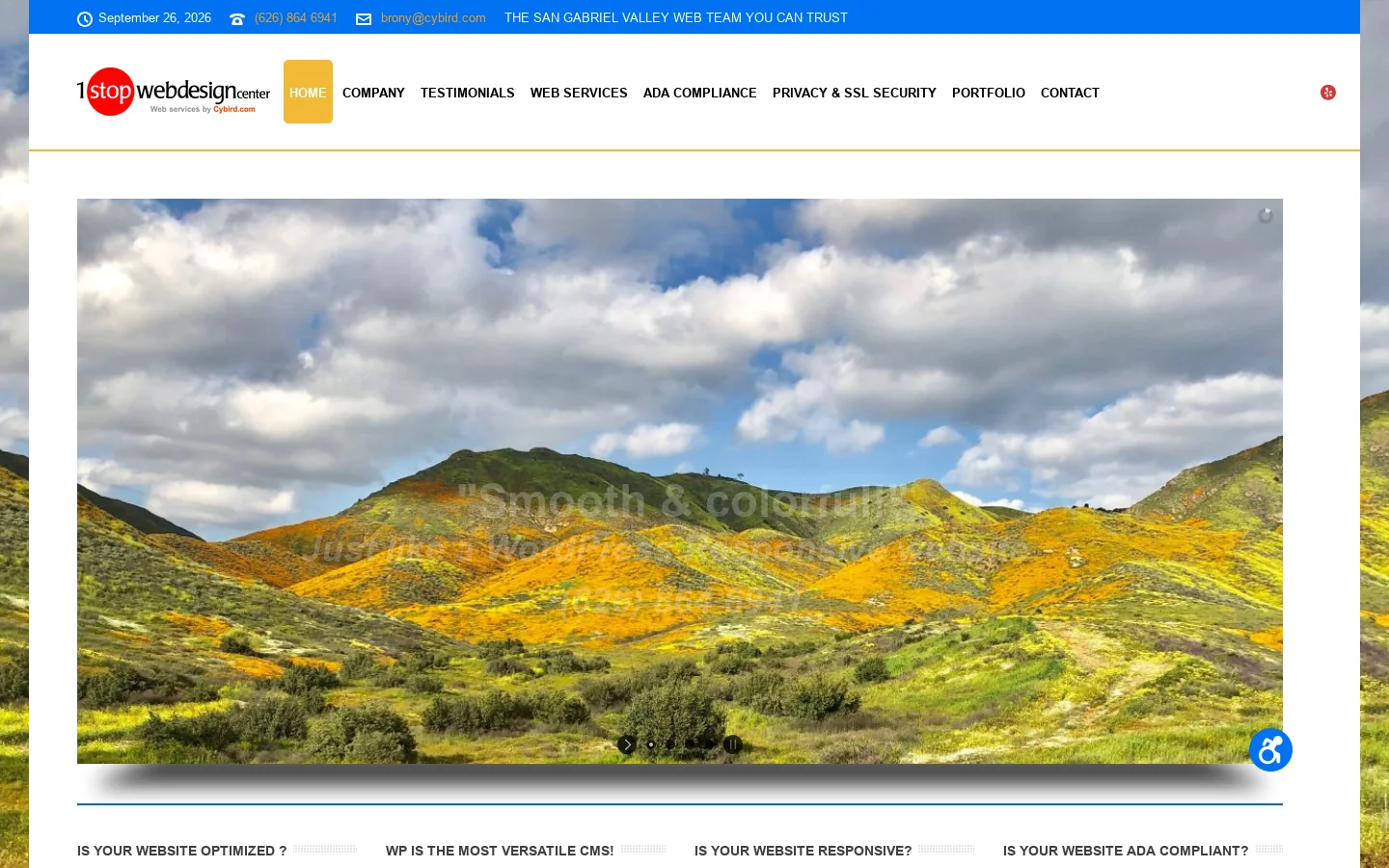This screenshot has height=868, width=1389.
Task: Open the Yelp icon link in header
Action: [1328, 93]
